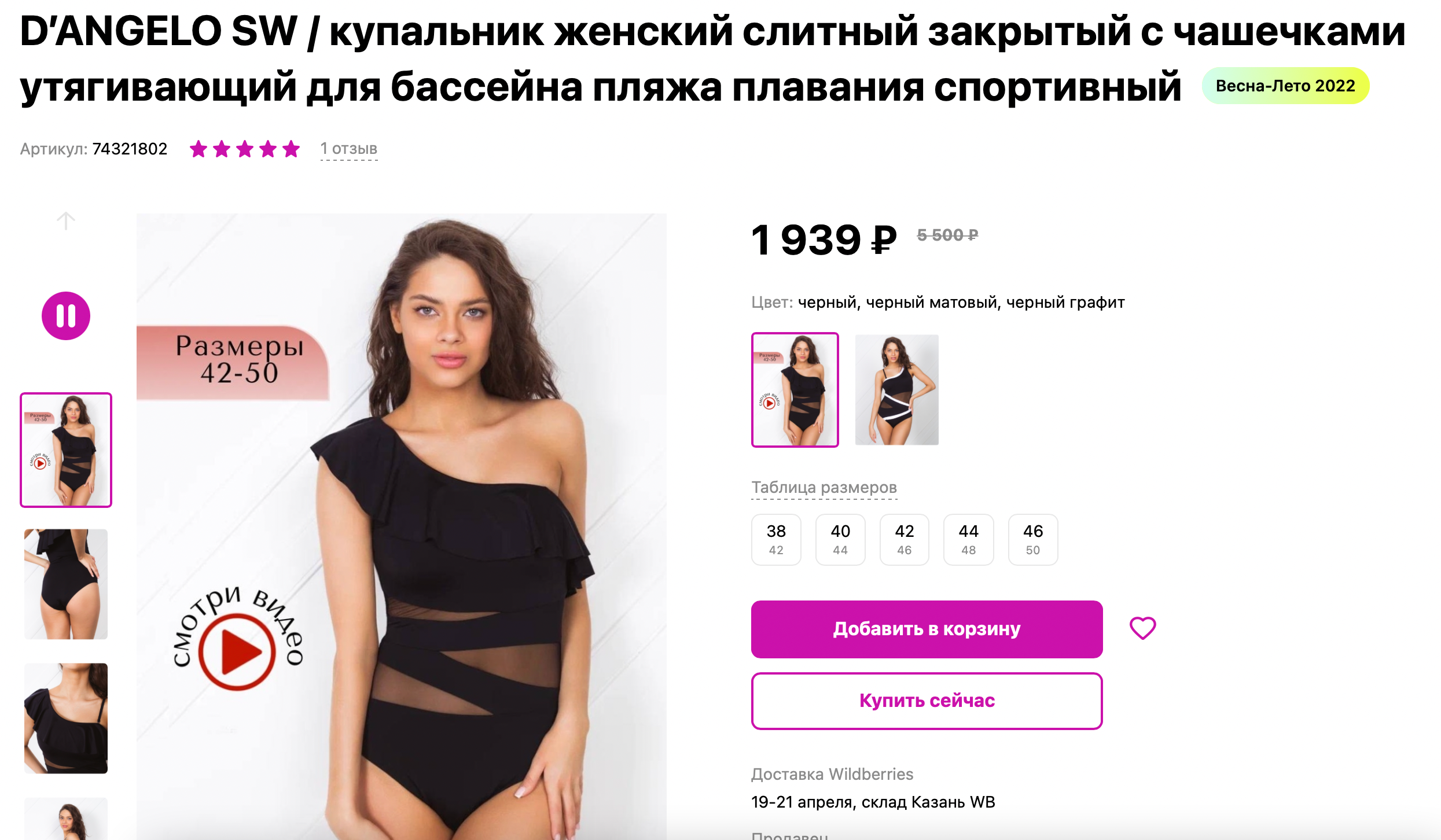Open the back view gallery thumbnail
1441x840 pixels.
click(66, 584)
